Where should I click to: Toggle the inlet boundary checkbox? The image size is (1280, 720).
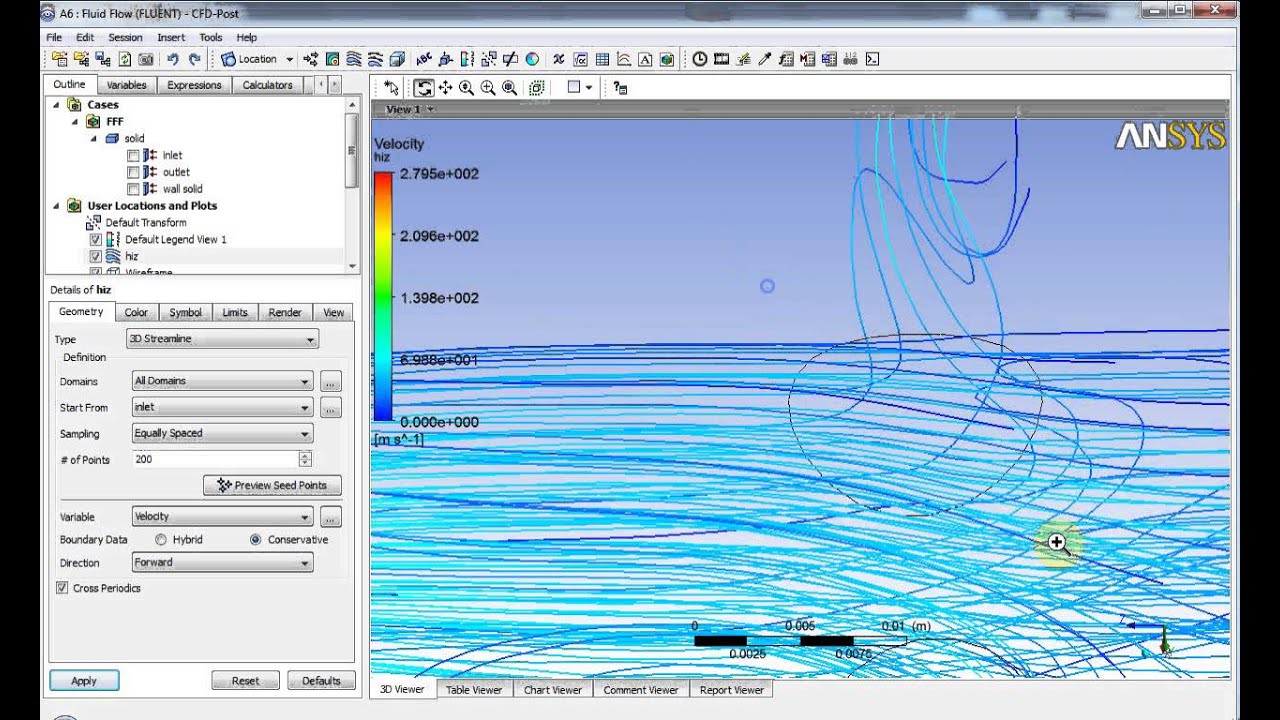[x=134, y=155]
